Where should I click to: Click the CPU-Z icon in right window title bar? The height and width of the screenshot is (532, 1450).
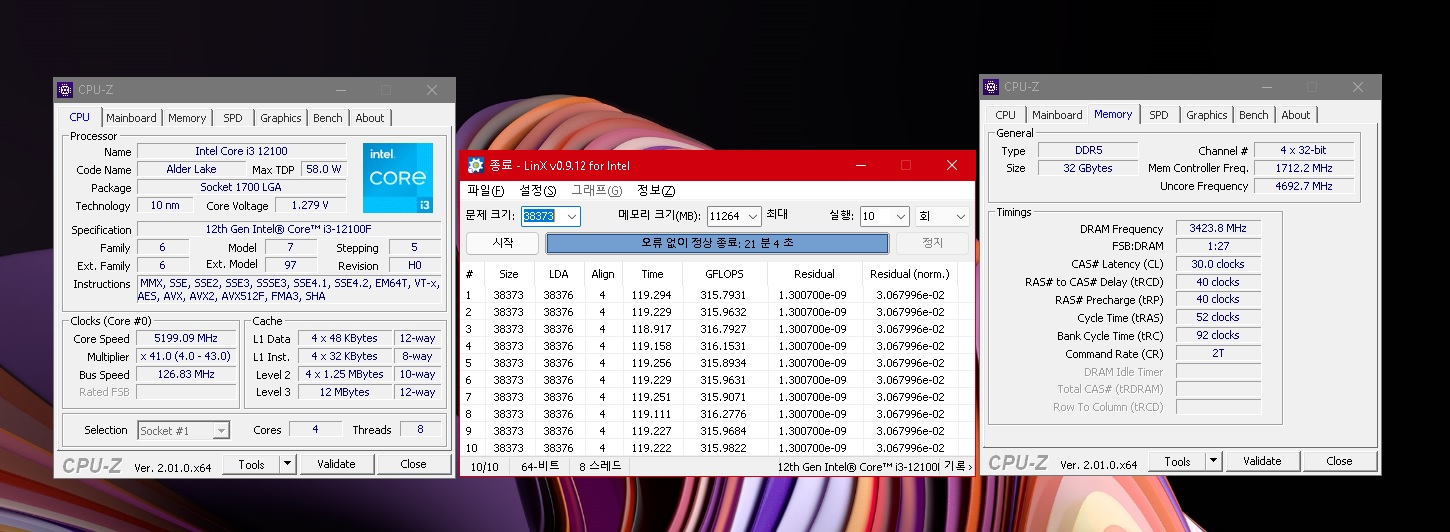pyautogui.click(x=991, y=87)
